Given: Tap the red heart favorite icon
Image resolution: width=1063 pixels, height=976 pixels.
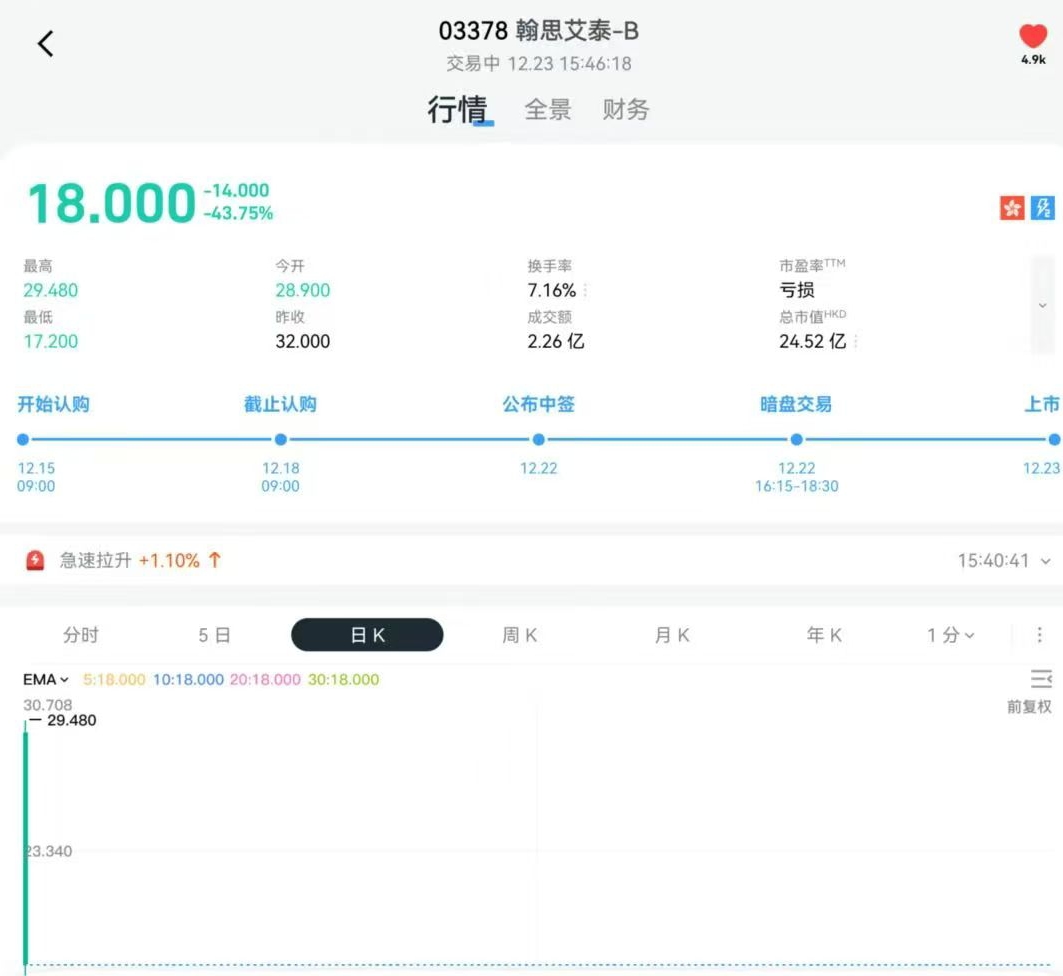Looking at the screenshot, I should pyautogui.click(x=1033, y=37).
